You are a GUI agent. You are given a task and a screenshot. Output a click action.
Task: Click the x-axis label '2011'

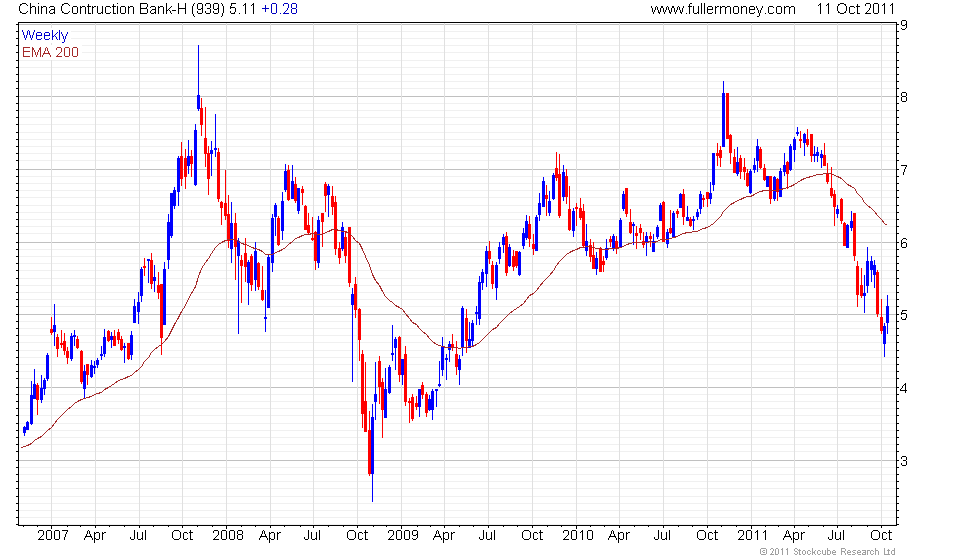(752, 536)
